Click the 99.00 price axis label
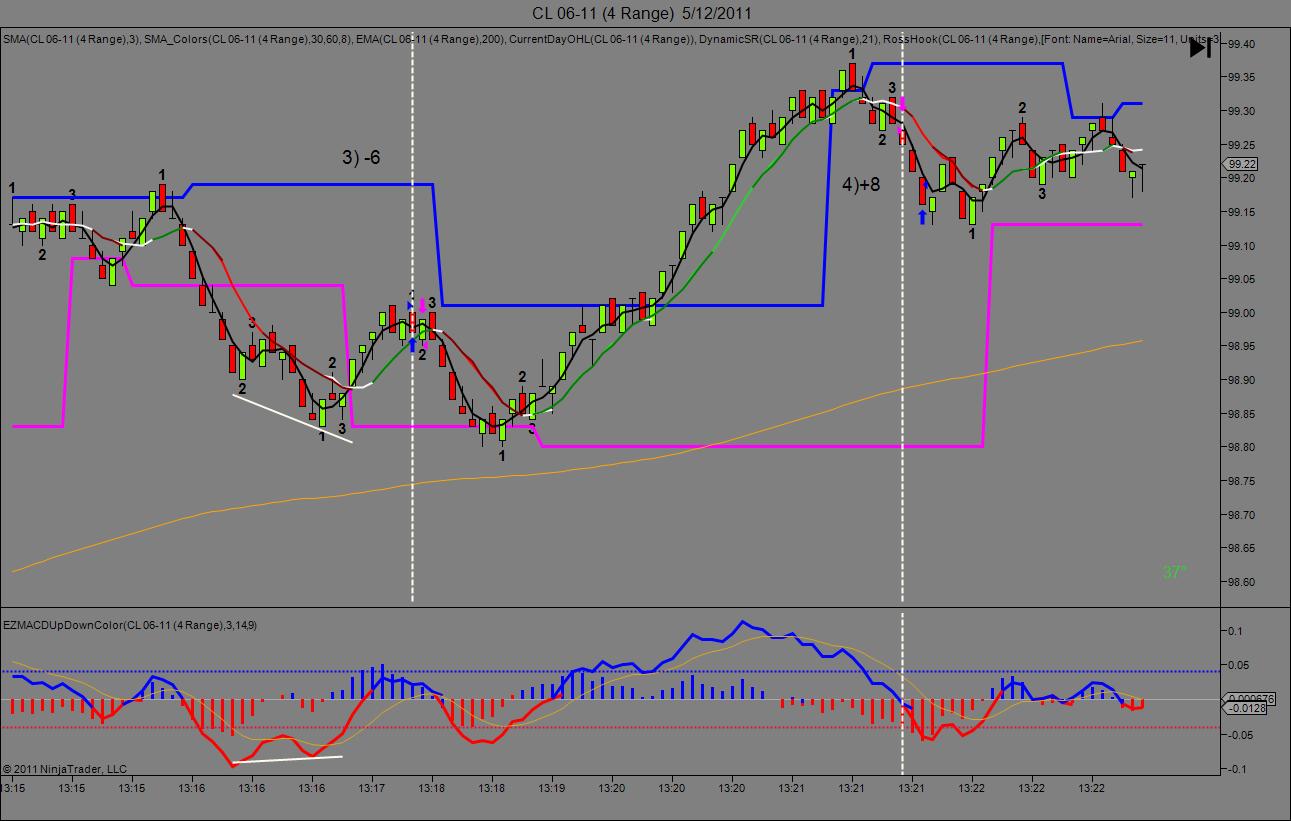The width and height of the screenshot is (1291, 821). 1243,313
